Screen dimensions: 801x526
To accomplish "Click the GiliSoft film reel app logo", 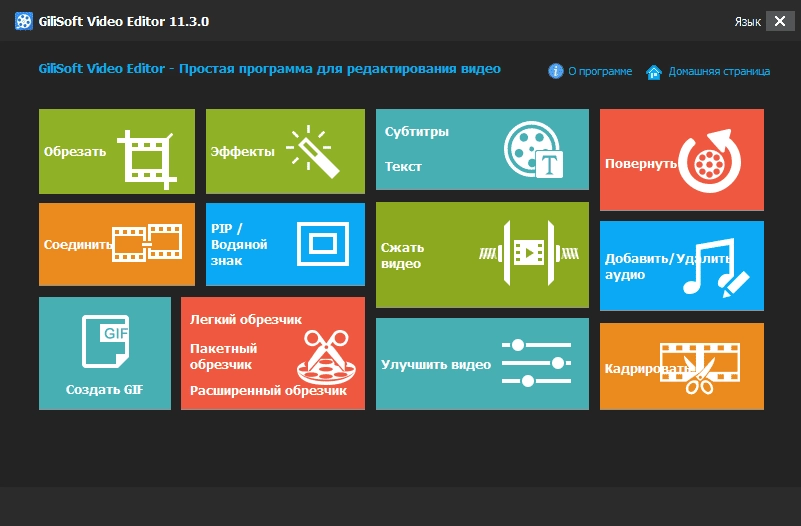I will click(x=23, y=21).
